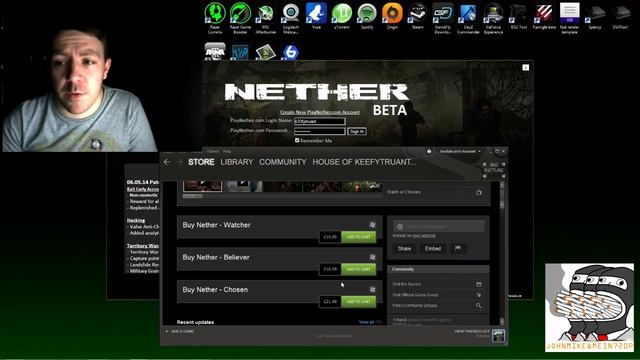This screenshot has height=360, width=640.
Task: Open HOUSE OF KEEFYTRUANT profile tab
Action: coord(364,162)
